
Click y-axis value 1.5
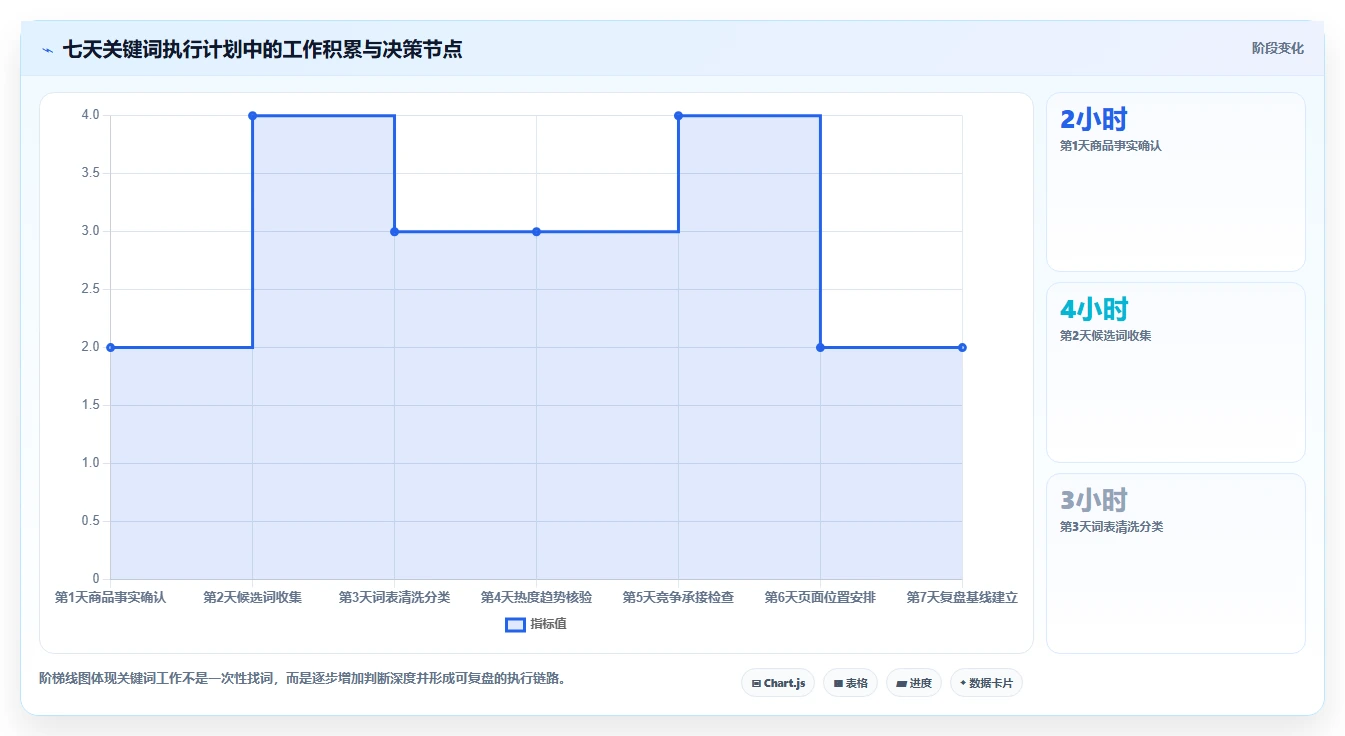pyautogui.click(x=91, y=405)
